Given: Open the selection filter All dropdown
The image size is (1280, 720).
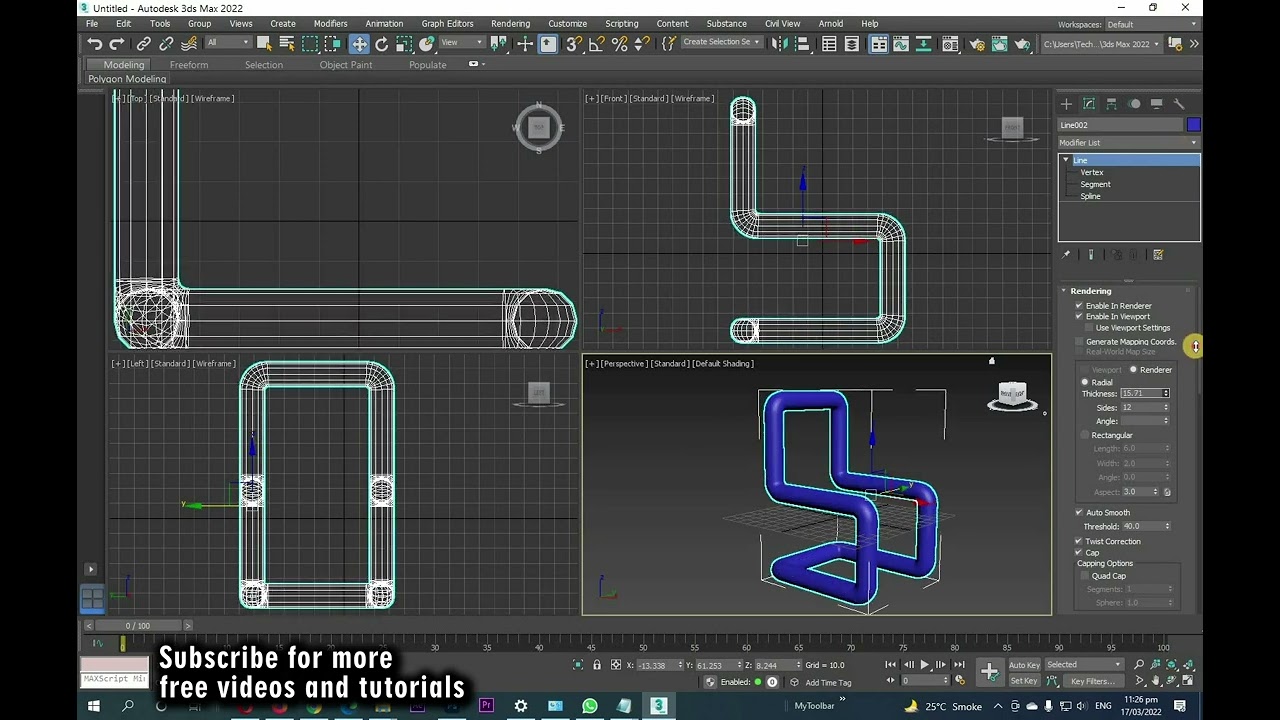Looking at the screenshot, I should coord(228,43).
